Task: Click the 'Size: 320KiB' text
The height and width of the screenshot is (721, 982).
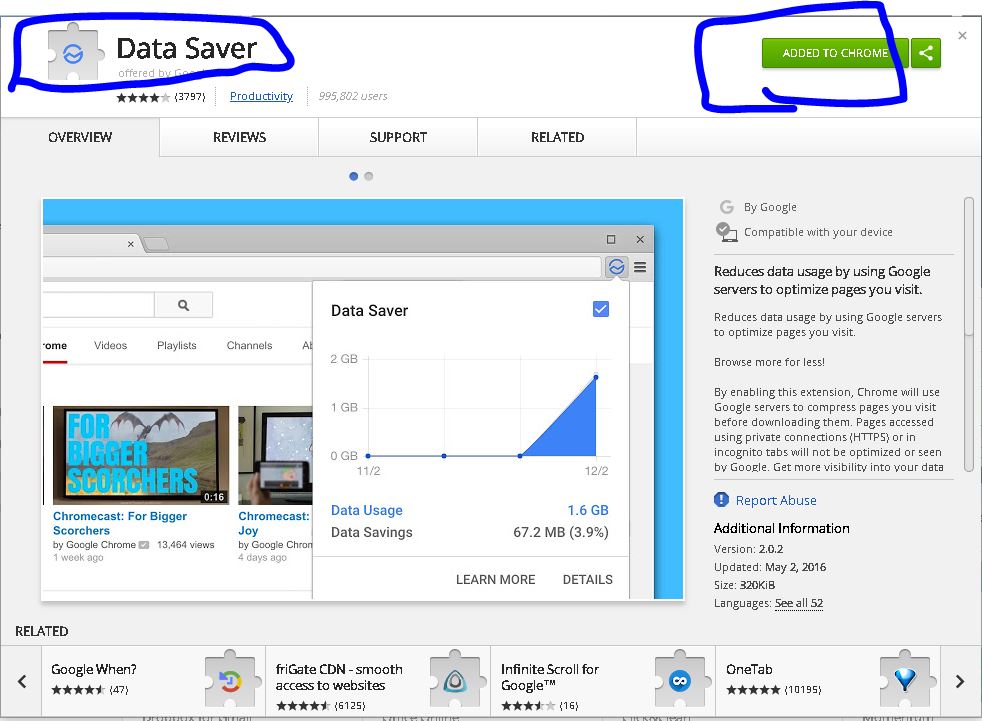Action: pos(744,585)
